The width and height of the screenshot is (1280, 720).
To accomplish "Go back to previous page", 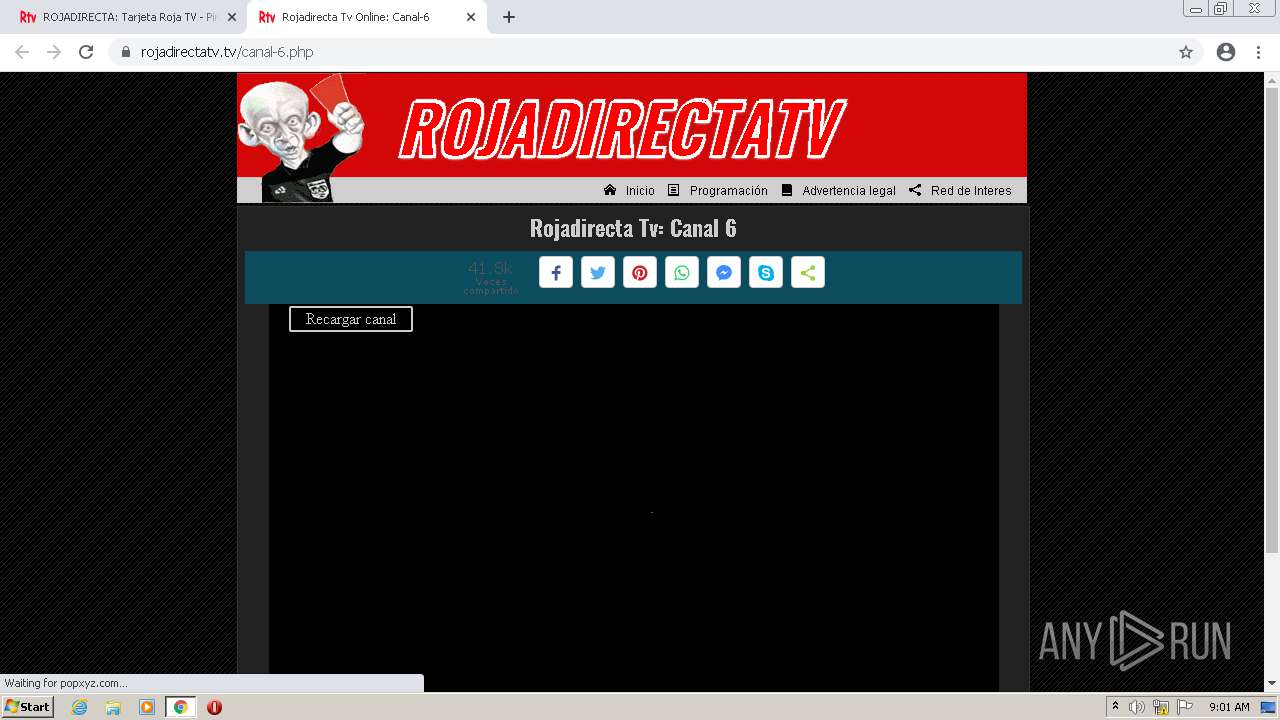I will click(22, 52).
